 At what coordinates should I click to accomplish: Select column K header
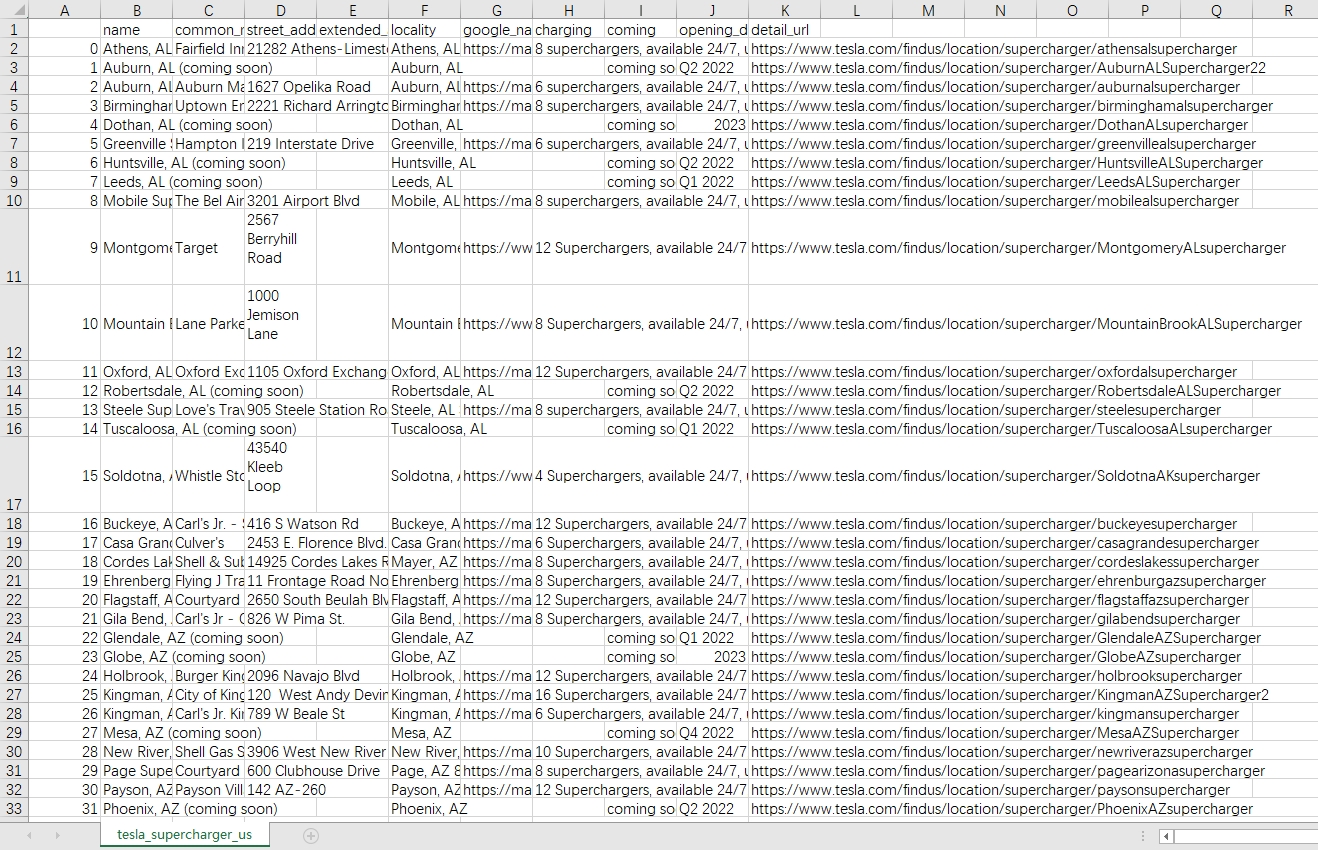coord(784,11)
